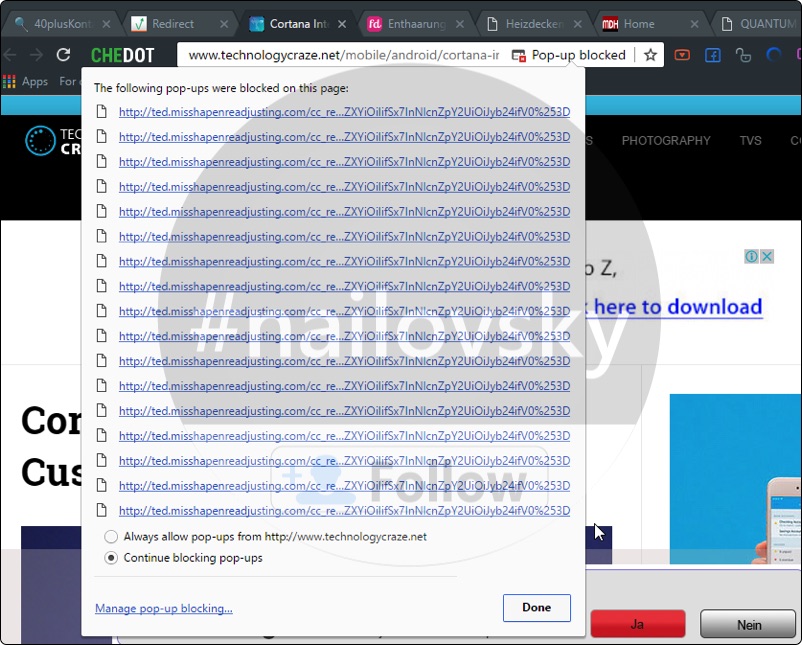Click the back navigation arrow
The width and height of the screenshot is (802, 645).
coord(12,57)
